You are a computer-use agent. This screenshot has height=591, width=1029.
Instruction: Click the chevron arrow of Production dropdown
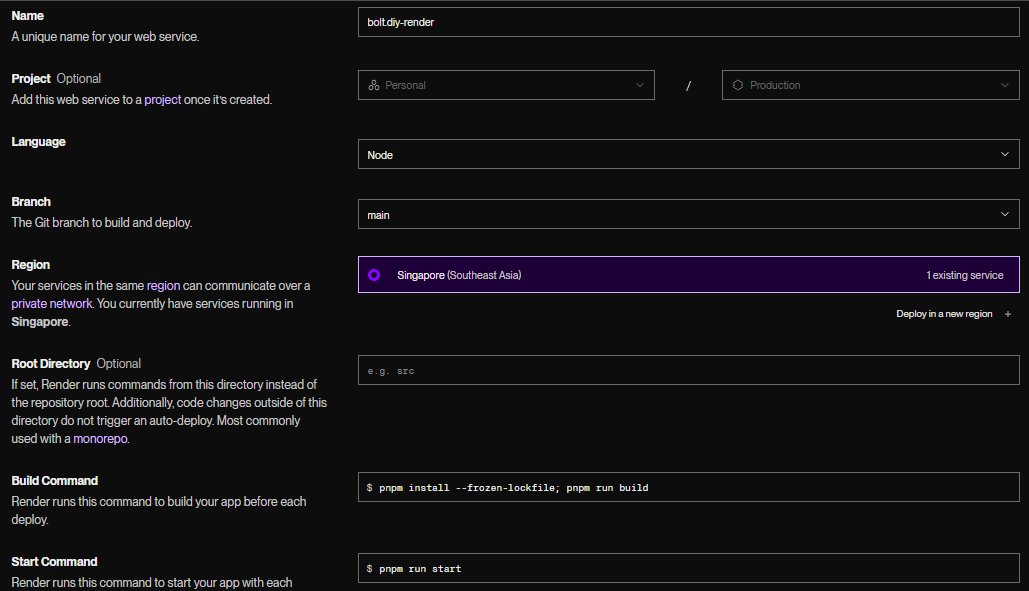tap(1005, 85)
